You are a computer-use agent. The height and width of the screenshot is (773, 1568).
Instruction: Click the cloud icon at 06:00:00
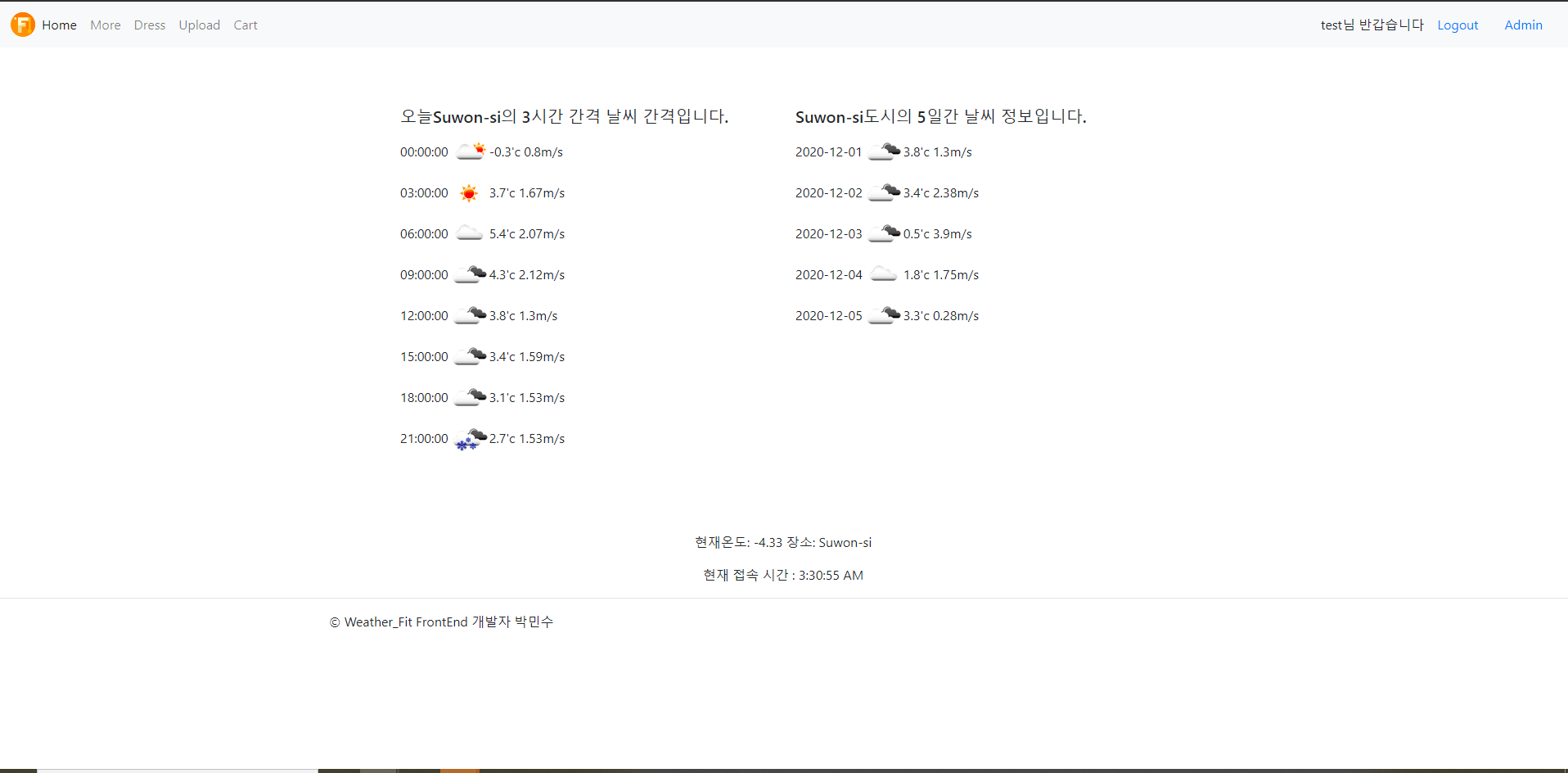tap(468, 233)
